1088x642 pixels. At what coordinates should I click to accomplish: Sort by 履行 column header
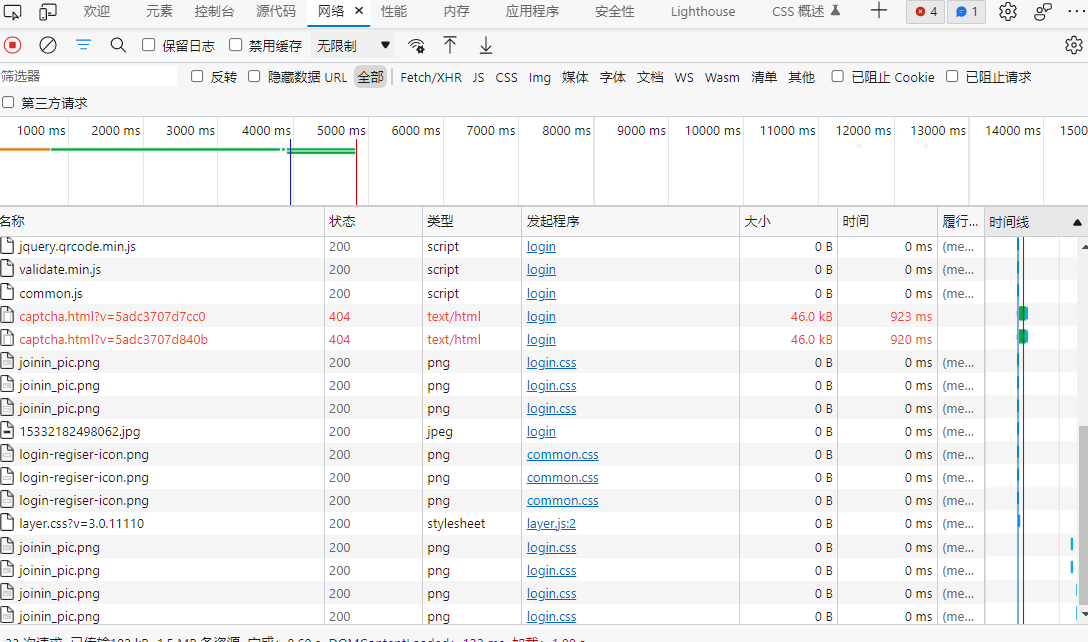coord(960,221)
